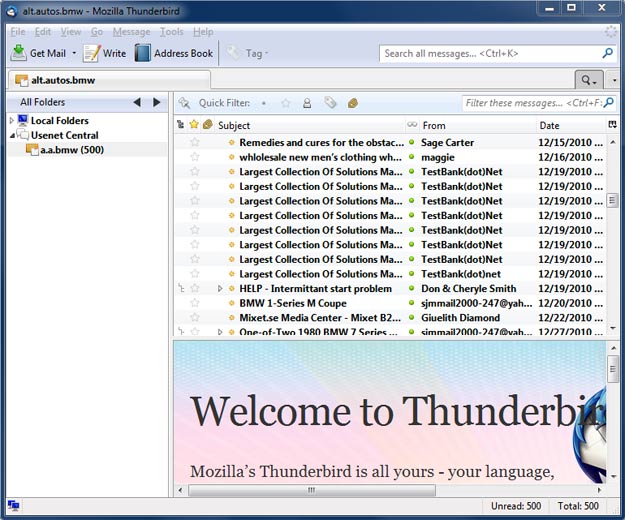Toggle the quick filter bar search button
This screenshot has height=520, width=625.
click(x=589, y=80)
